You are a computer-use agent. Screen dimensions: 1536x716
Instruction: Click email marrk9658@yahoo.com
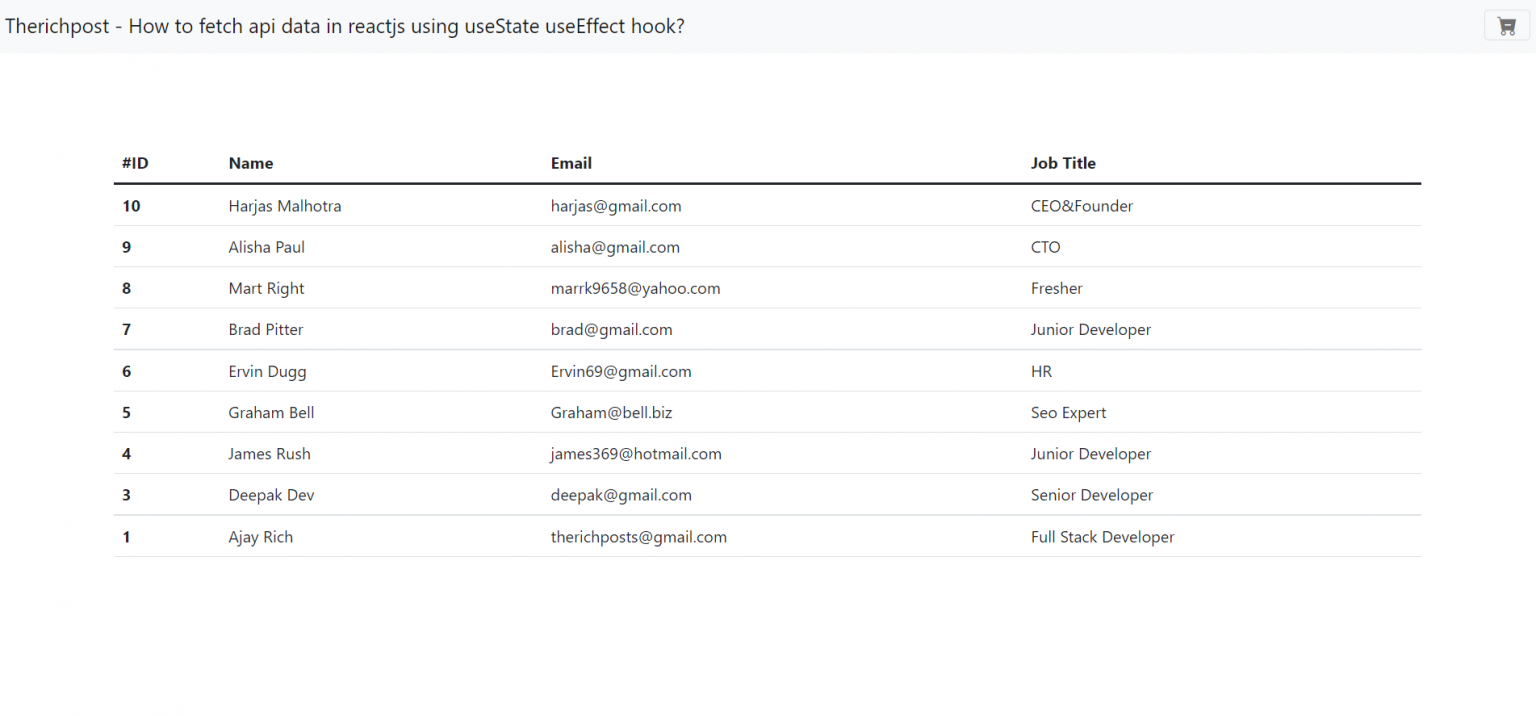636,288
